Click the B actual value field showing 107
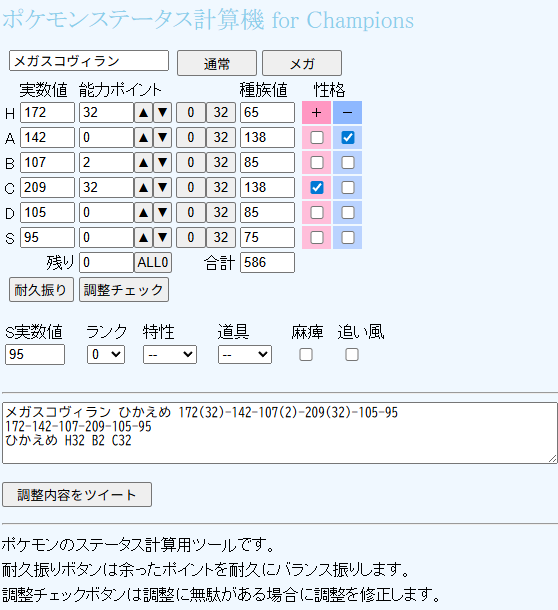 coord(47,162)
